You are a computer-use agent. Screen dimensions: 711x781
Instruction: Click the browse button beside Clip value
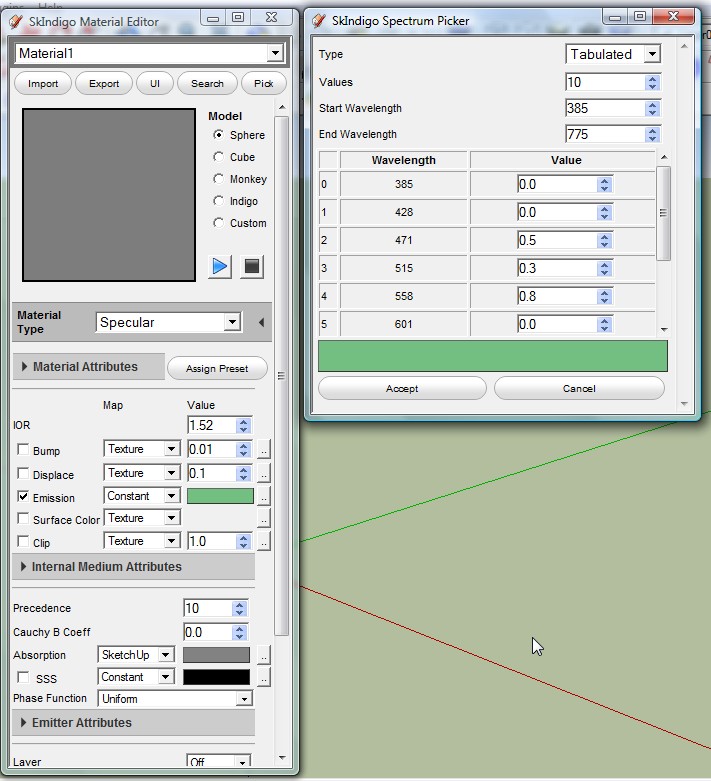[264, 542]
